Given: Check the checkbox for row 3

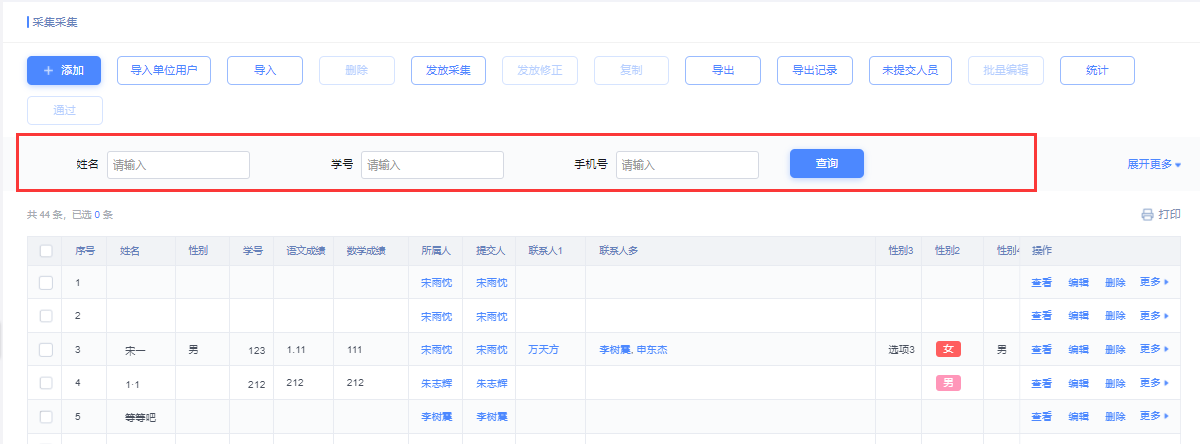Looking at the screenshot, I should pos(46,350).
